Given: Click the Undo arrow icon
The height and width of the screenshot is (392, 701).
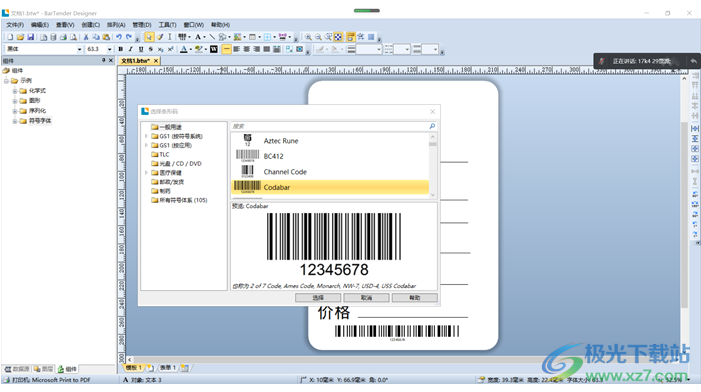Looking at the screenshot, I should click(119, 37).
